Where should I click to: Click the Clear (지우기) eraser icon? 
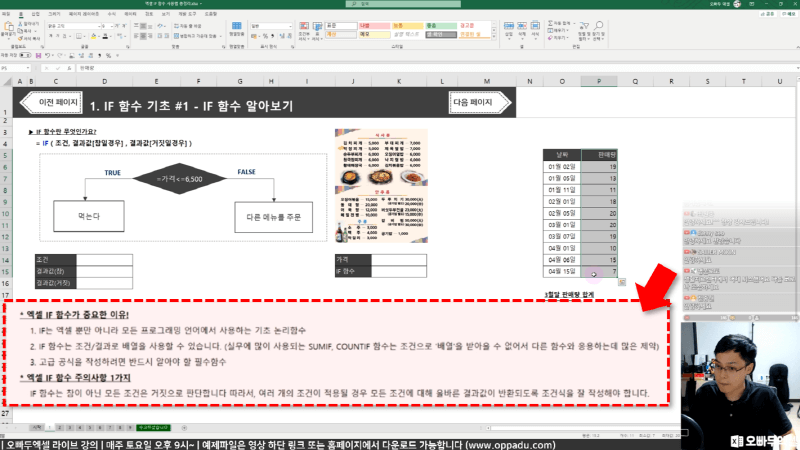click(551, 38)
